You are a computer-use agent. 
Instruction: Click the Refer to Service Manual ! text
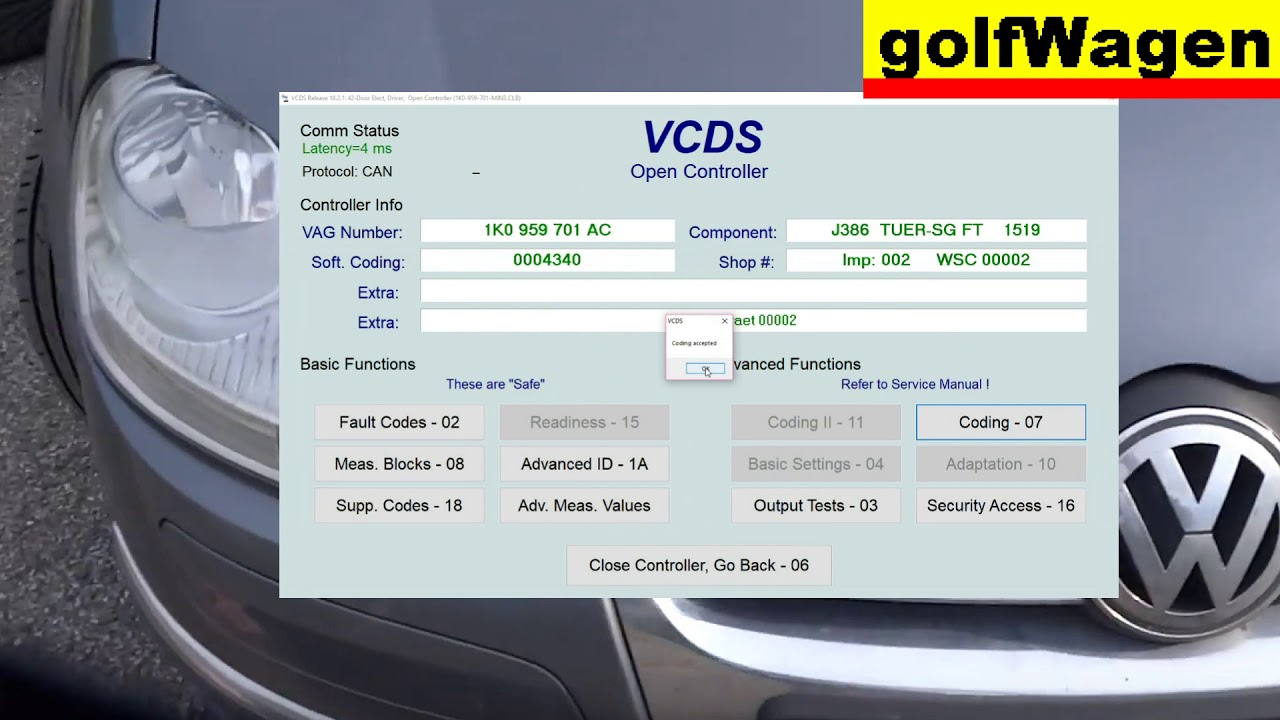[x=915, y=384]
